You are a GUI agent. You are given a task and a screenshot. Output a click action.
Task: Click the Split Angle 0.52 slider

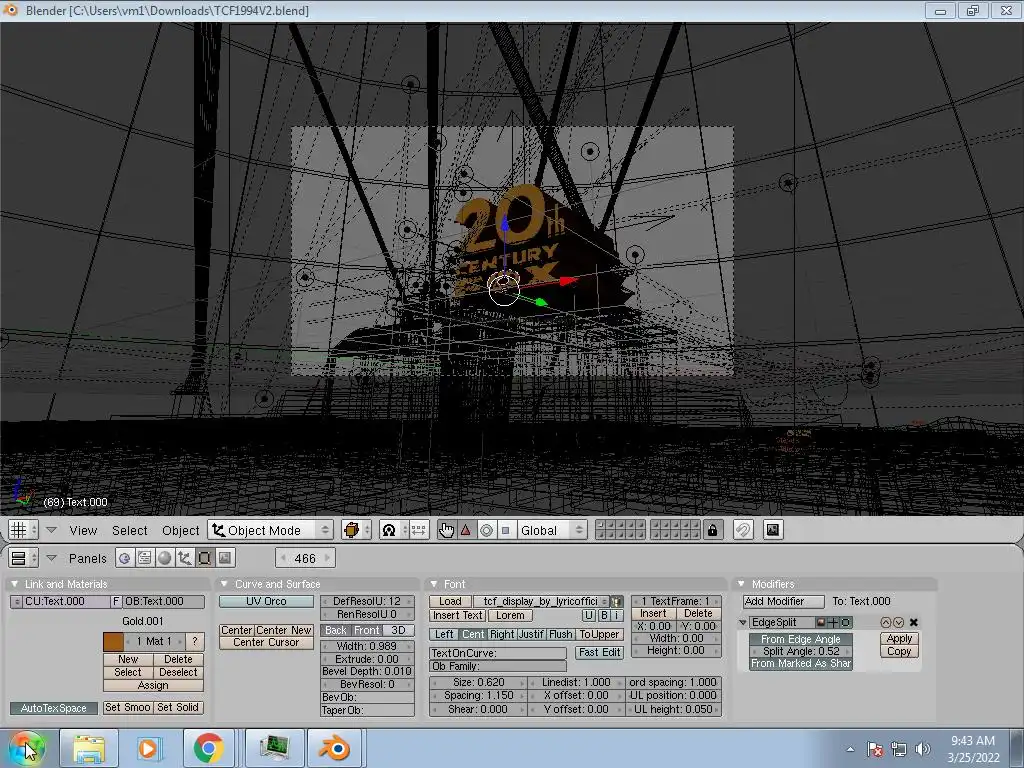coord(801,652)
